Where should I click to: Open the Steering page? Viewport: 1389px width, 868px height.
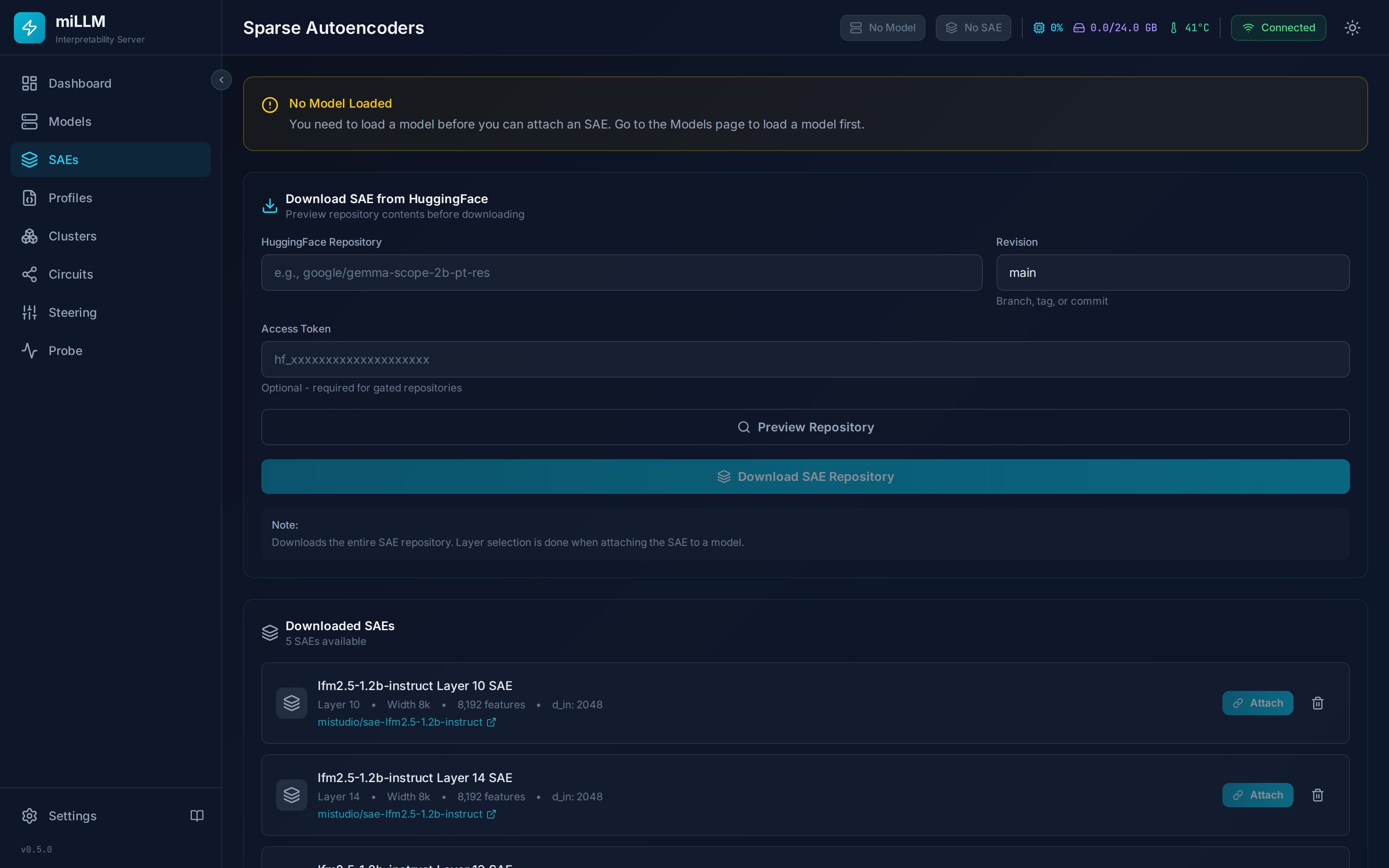[x=110, y=312]
